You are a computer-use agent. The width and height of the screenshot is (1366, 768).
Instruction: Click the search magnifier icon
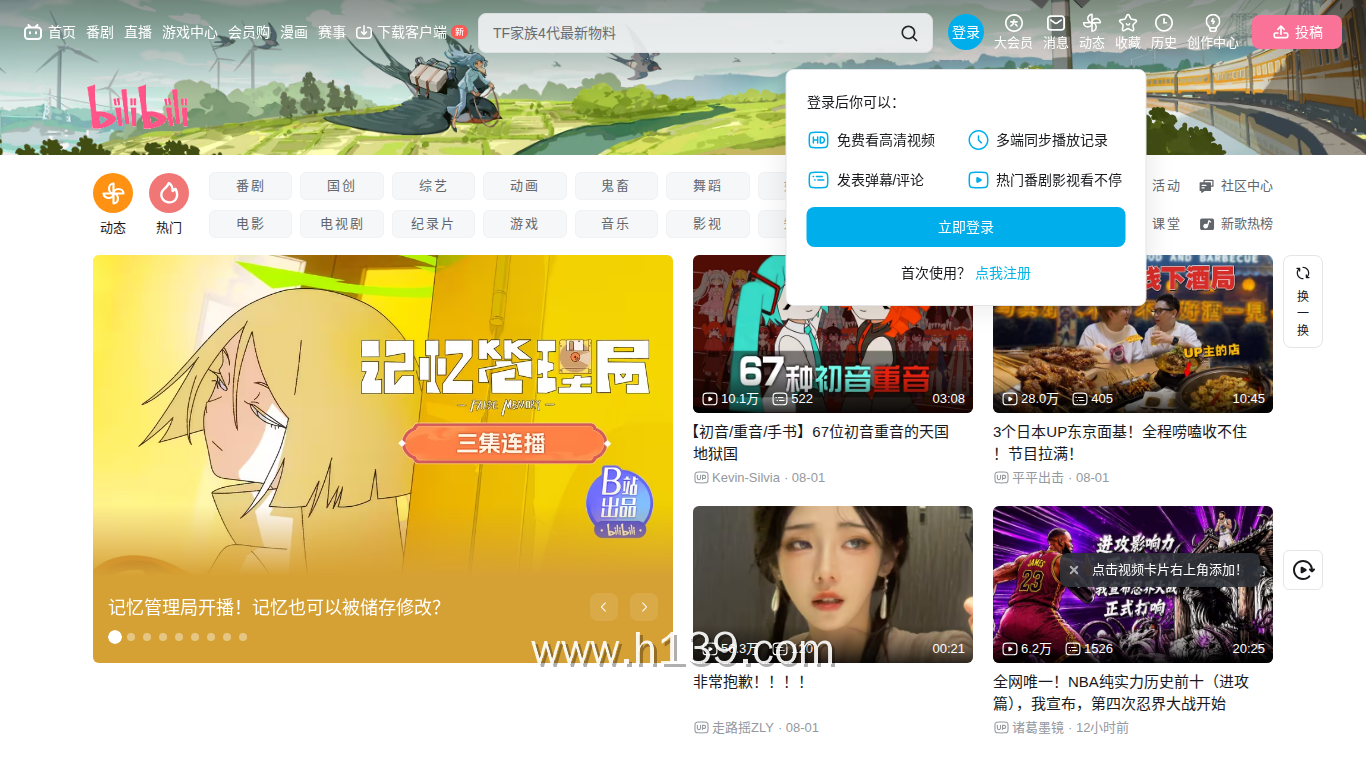click(x=909, y=33)
